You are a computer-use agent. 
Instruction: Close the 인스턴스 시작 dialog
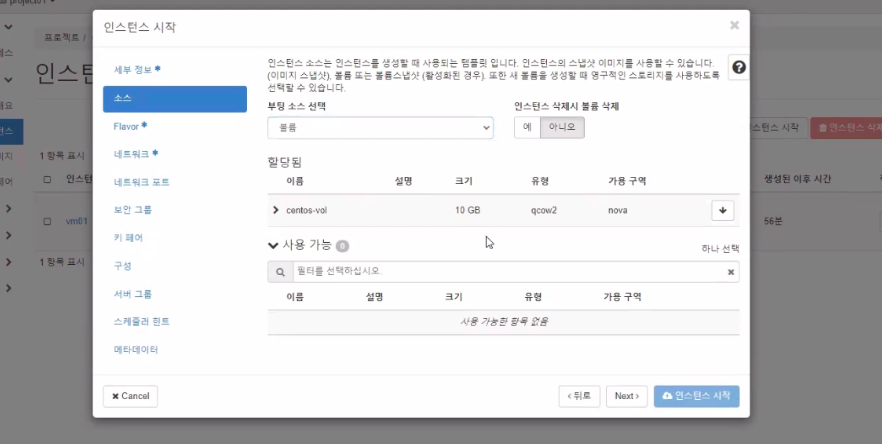point(734,25)
